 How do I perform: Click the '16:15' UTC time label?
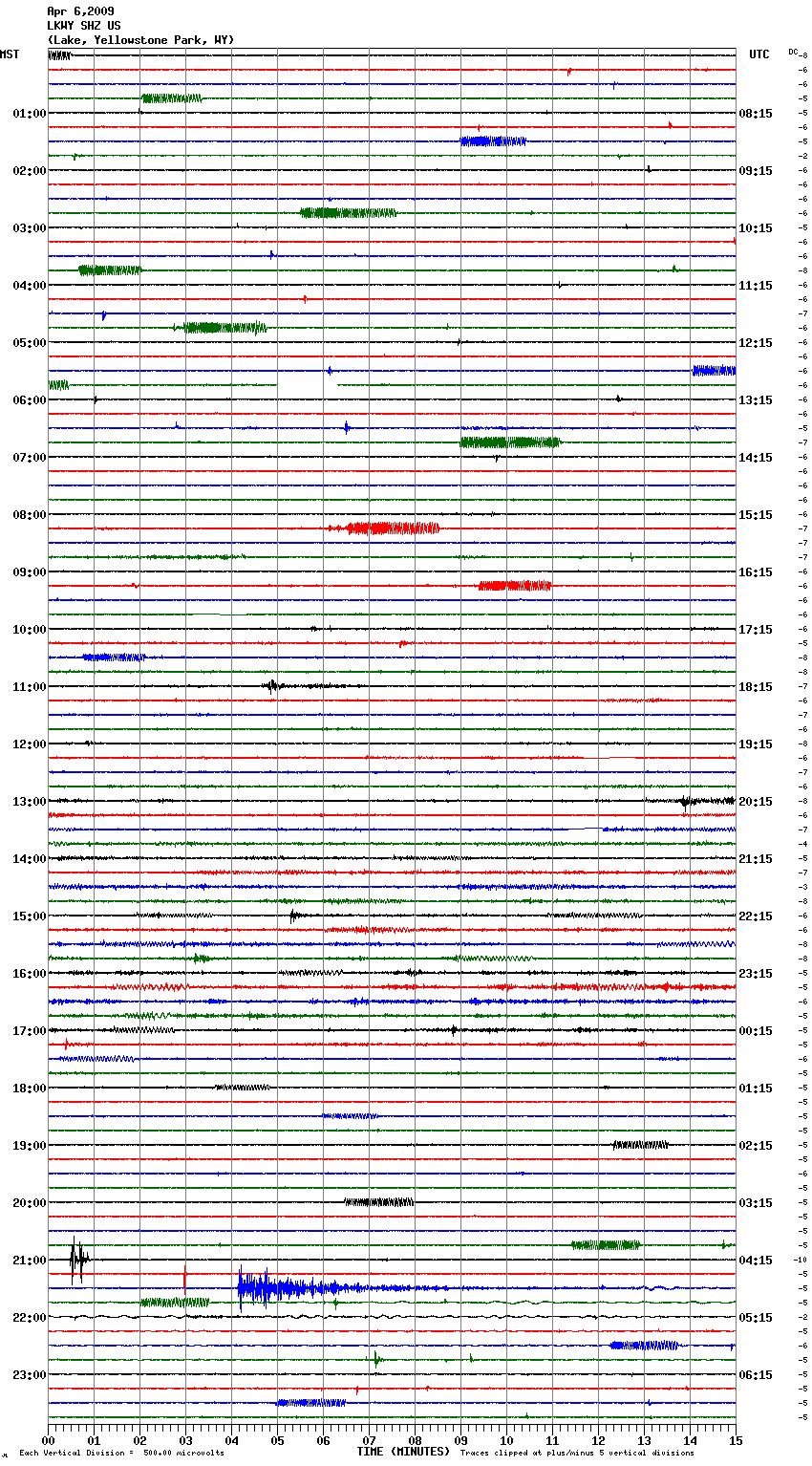coord(756,572)
